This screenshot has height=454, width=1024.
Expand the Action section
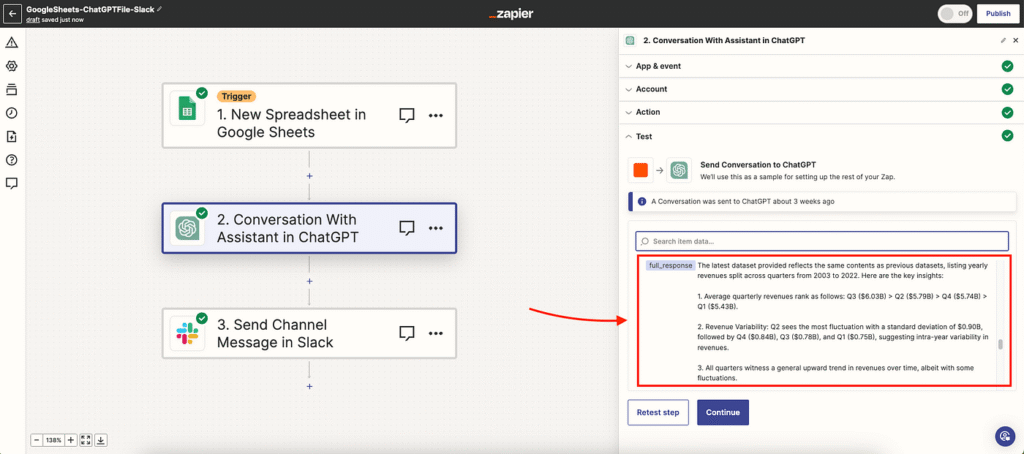pyautogui.click(x=820, y=112)
